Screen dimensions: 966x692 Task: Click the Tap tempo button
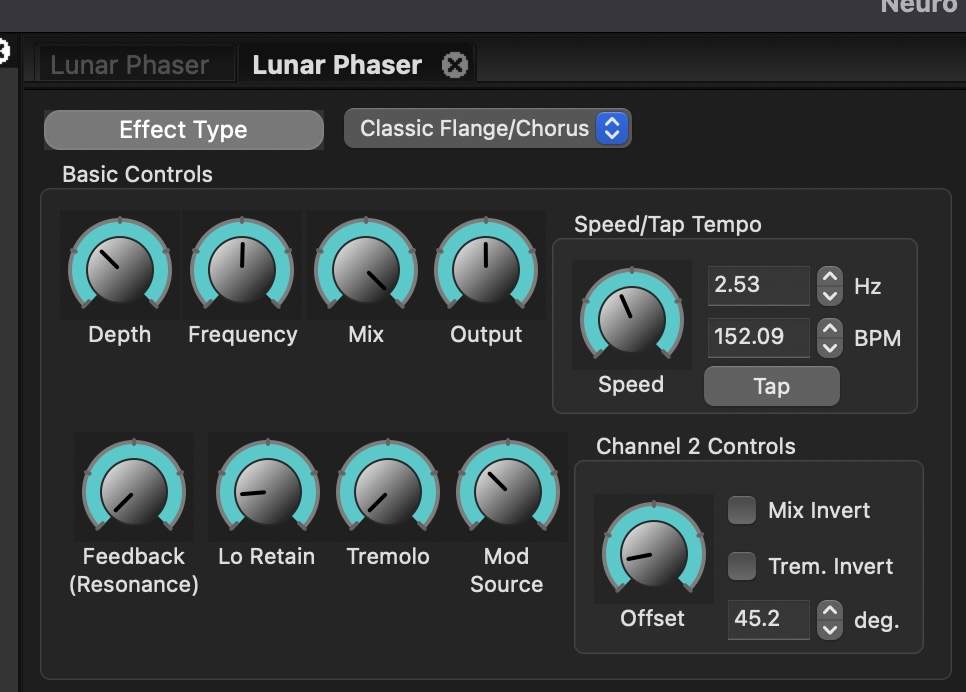coord(772,386)
